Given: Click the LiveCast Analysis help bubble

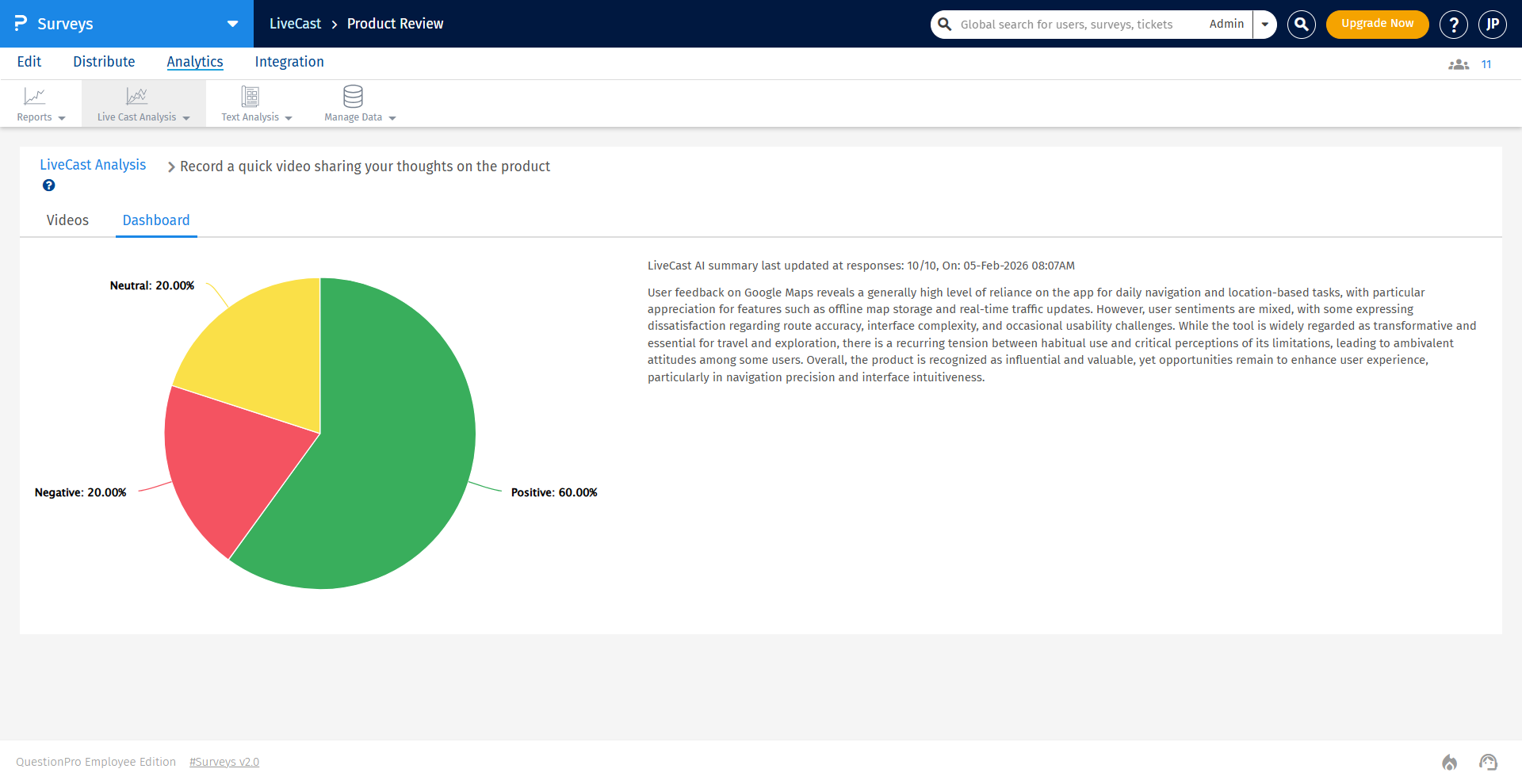Looking at the screenshot, I should pos(48,185).
